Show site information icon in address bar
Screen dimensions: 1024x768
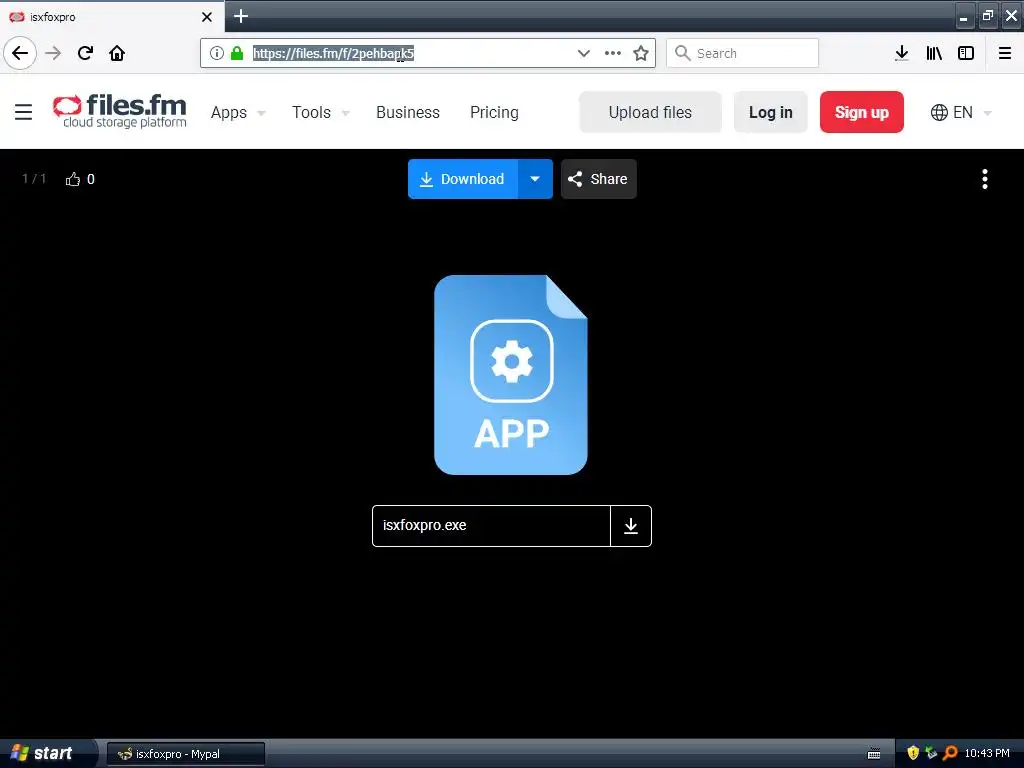217,53
